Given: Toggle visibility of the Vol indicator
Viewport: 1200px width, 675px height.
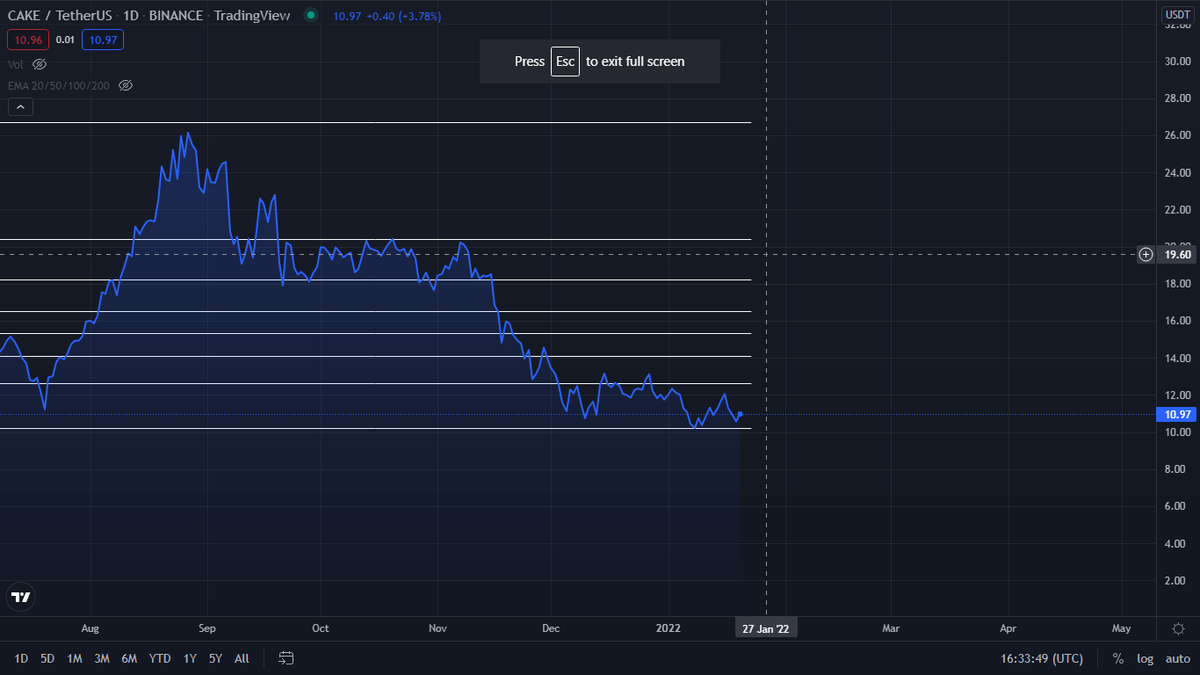Looking at the screenshot, I should [39, 64].
